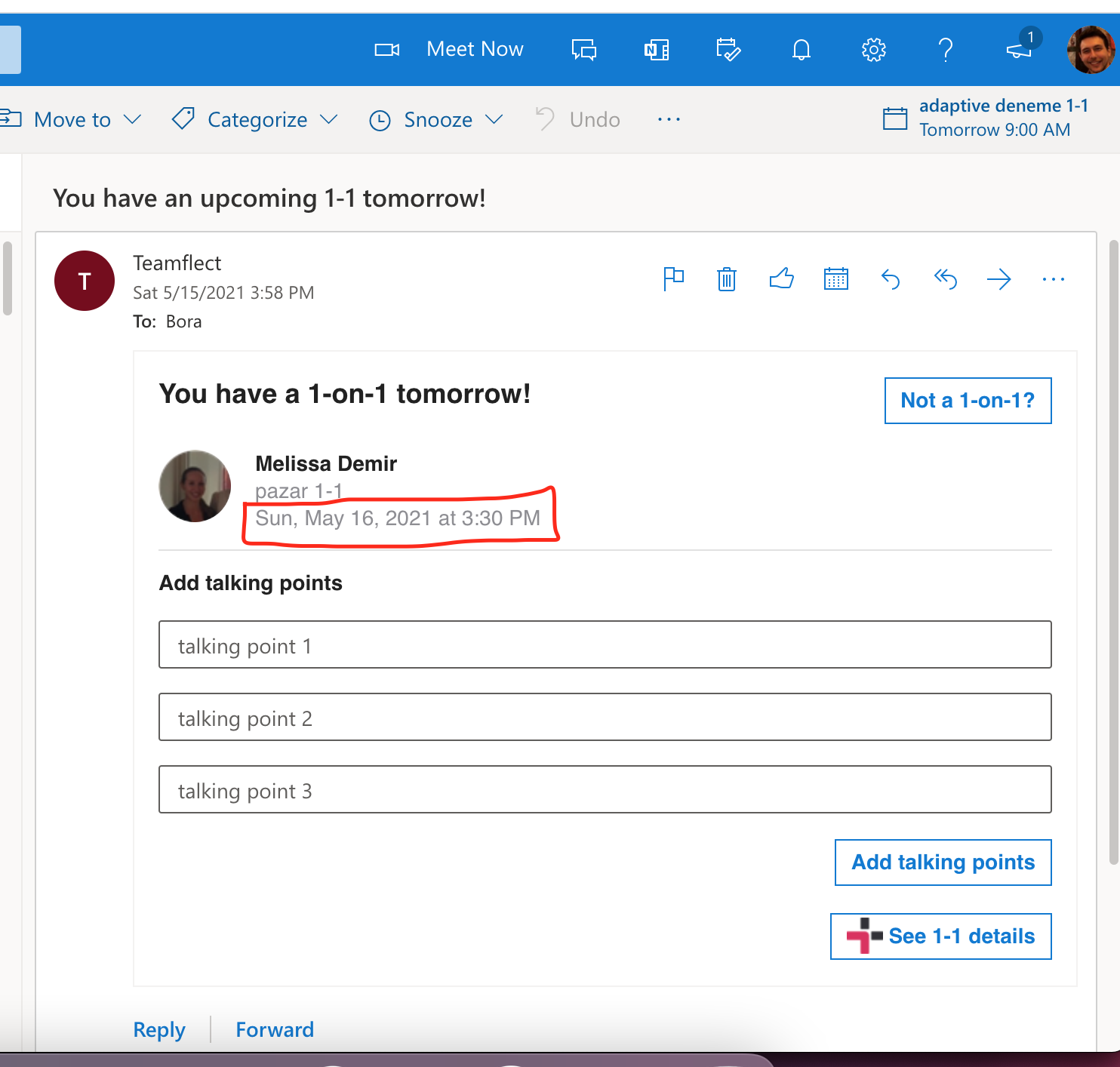Screen dimensions: 1120x1067
Task: Forward the message with the arrow icon
Action: click(x=999, y=278)
